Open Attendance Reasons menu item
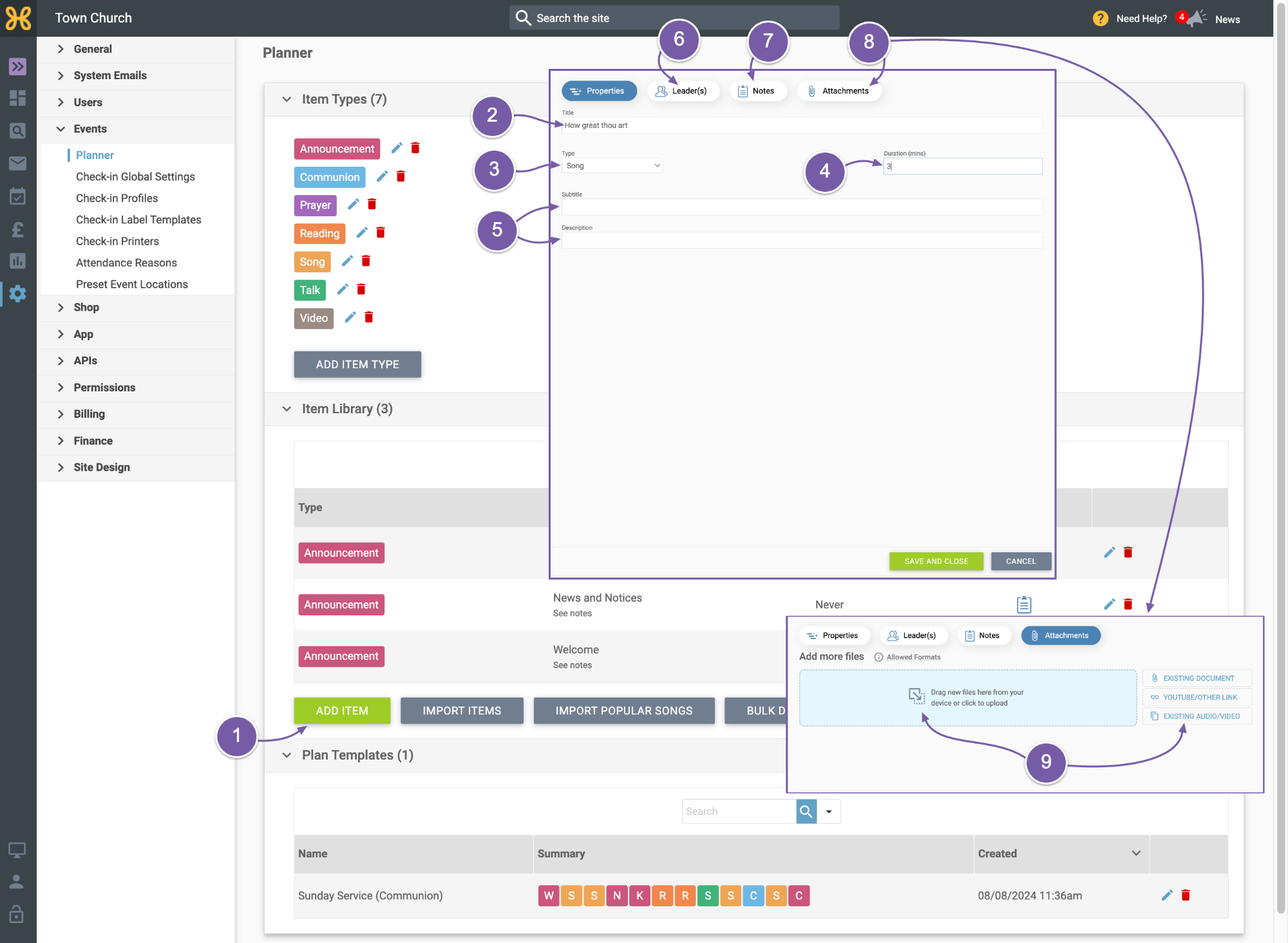The width and height of the screenshot is (1288, 943). [126, 263]
